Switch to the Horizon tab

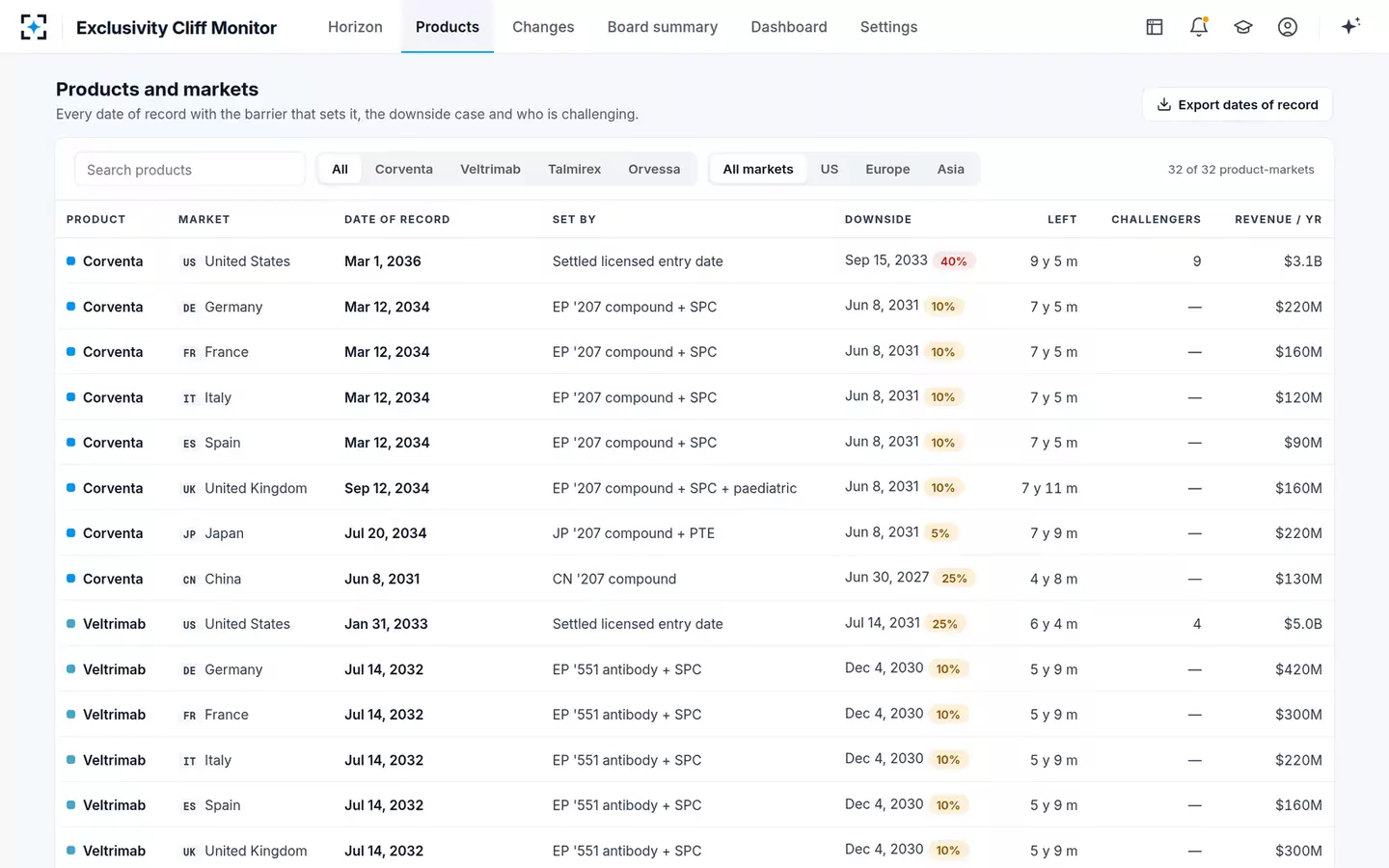click(x=355, y=27)
